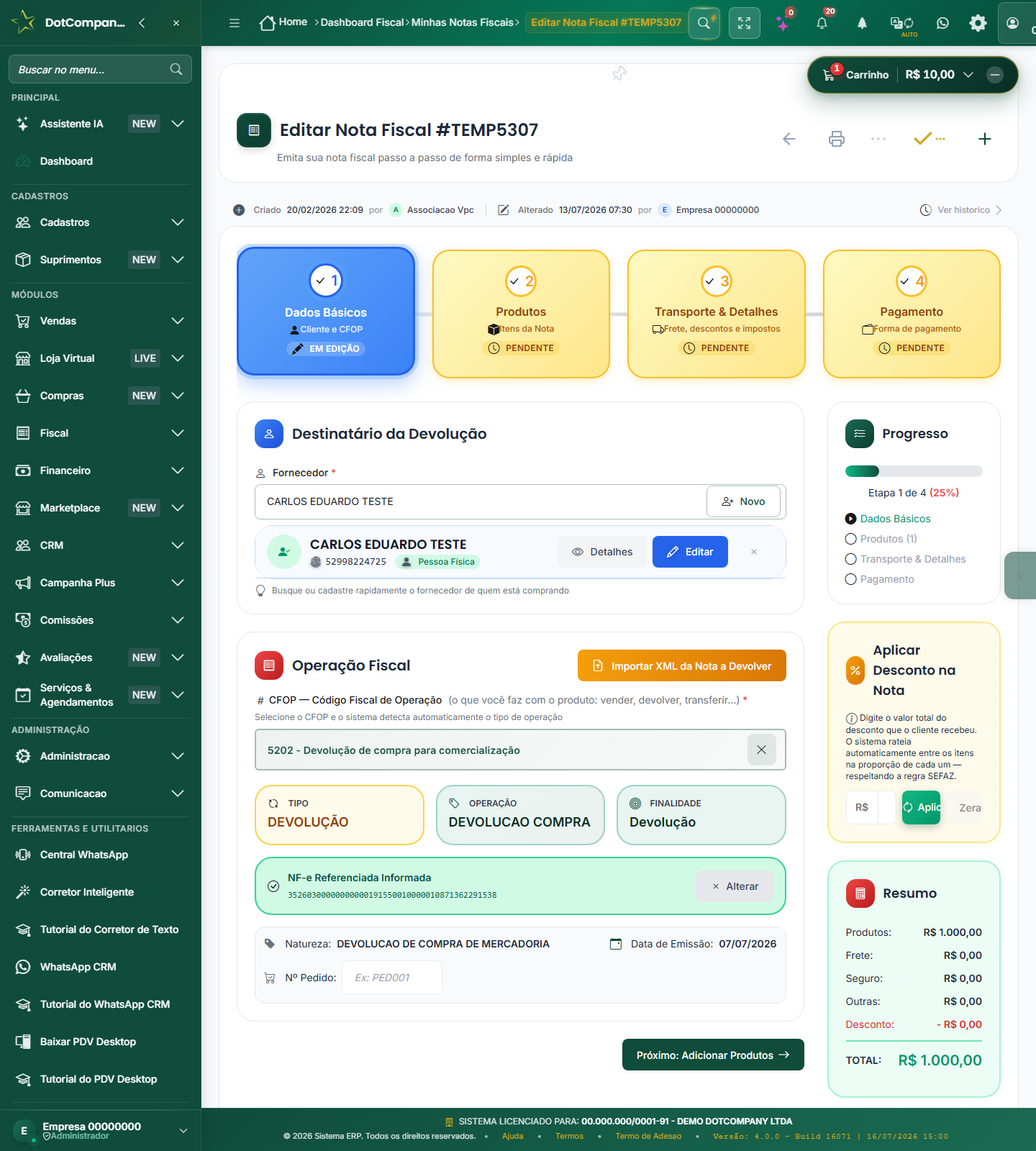Click magnifier icon in menu search
1036x1151 pixels.
(x=176, y=69)
